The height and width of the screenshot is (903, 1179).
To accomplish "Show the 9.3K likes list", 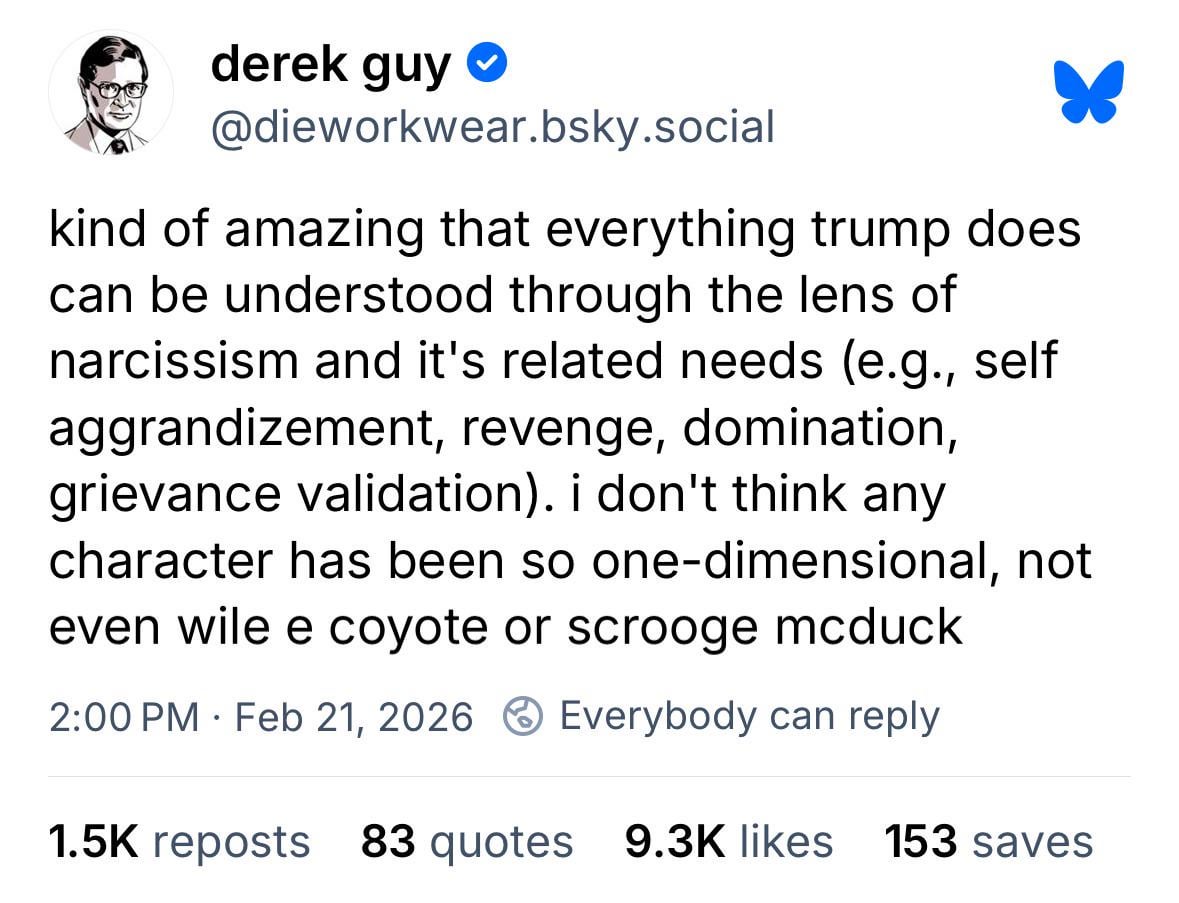I will (728, 841).
